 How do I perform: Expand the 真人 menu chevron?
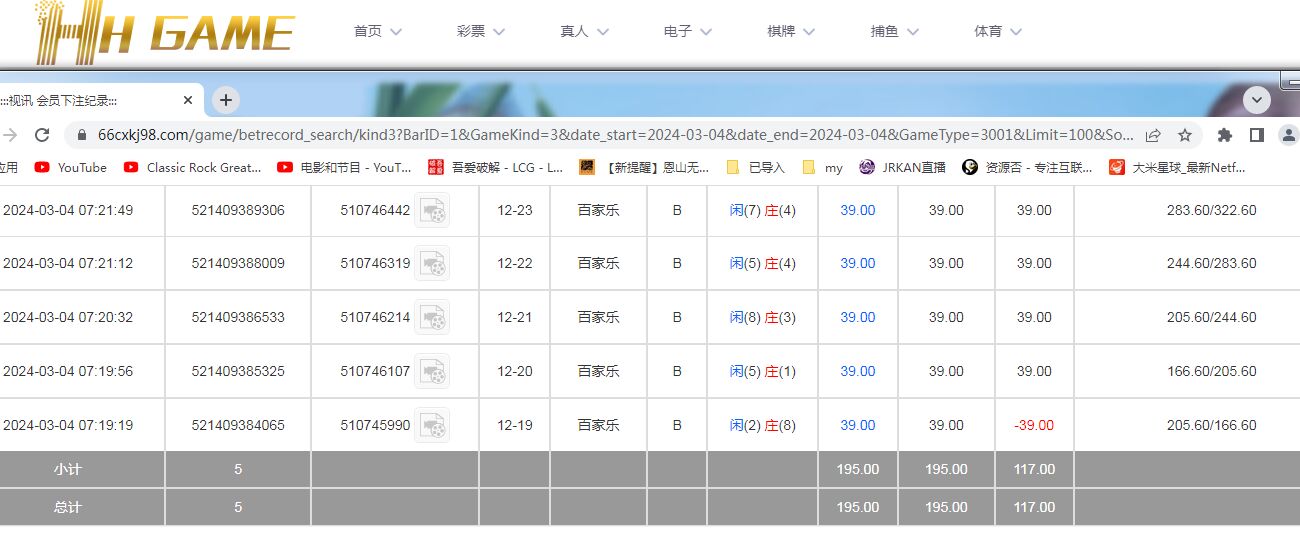click(602, 32)
